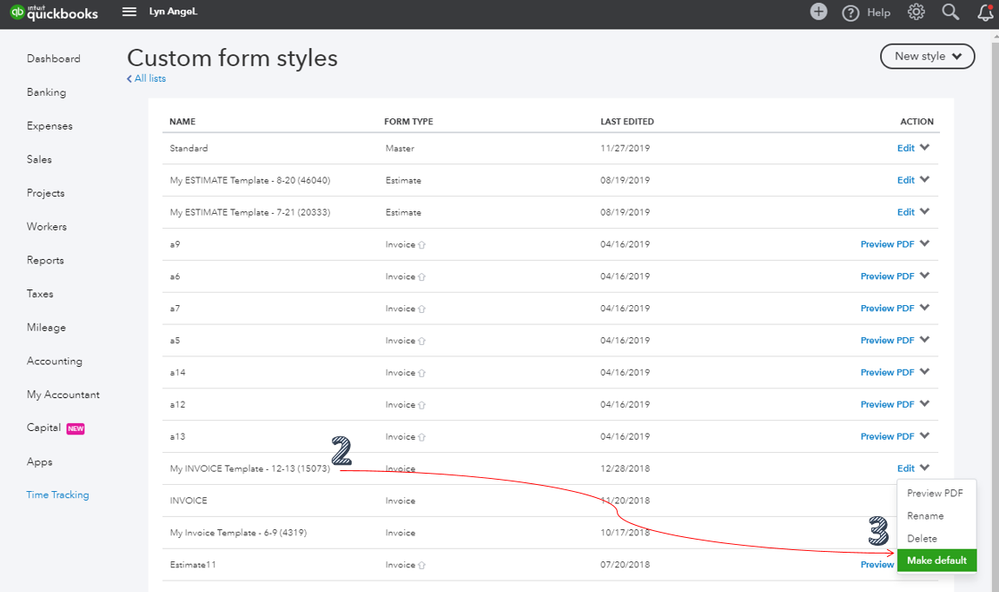Screen dimensions: 999x592
Task: Open Time Tracking in the sidebar
Action: (x=58, y=495)
